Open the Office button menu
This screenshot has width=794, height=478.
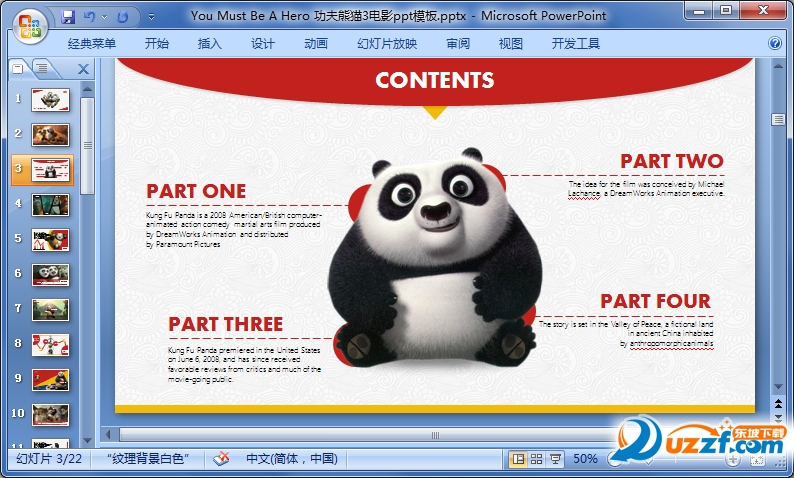[x=30, y=26]
